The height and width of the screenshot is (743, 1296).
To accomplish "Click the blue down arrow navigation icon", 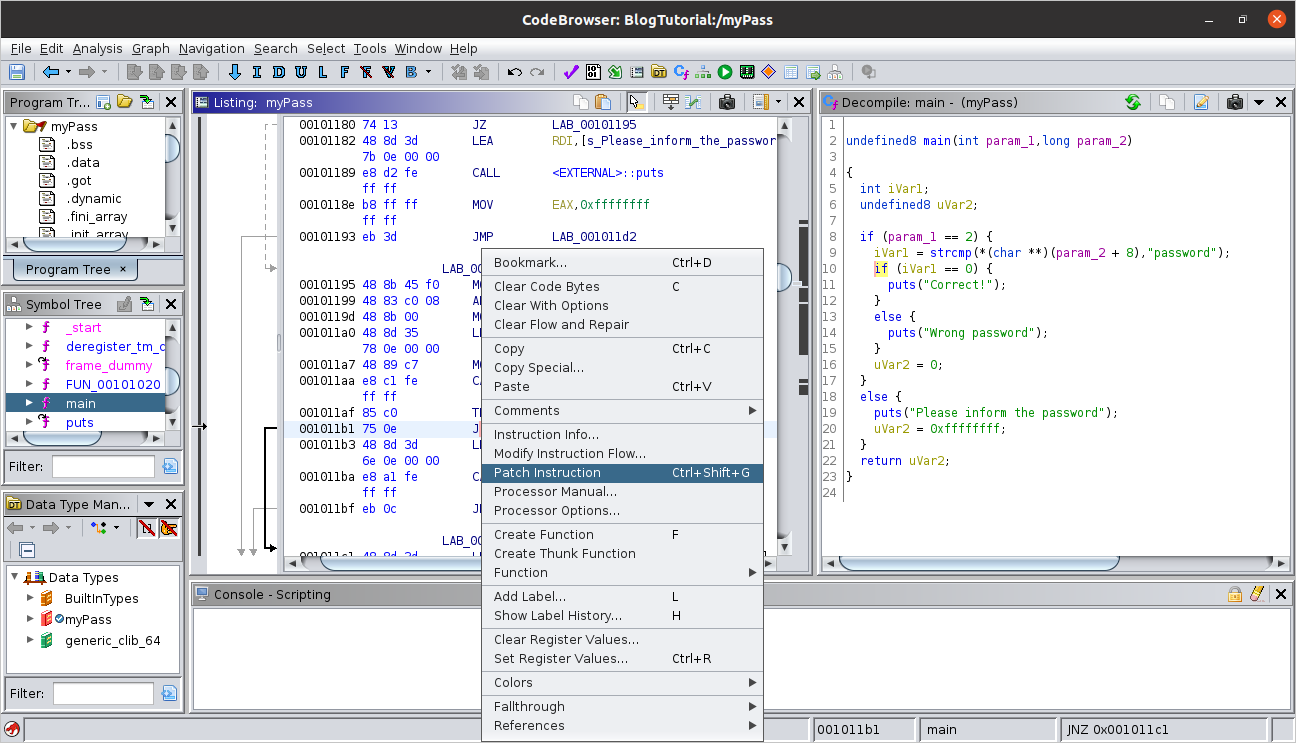I will click(235, 72).
